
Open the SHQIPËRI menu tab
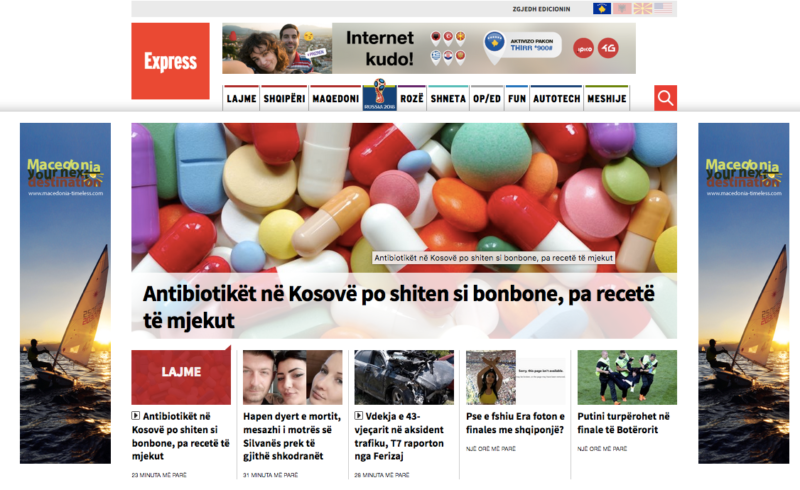pyautogui.click(x=284, y=99)
